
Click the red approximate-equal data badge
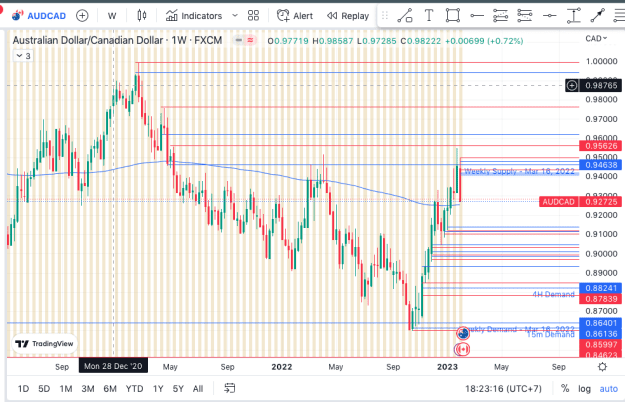pos(250,40)
